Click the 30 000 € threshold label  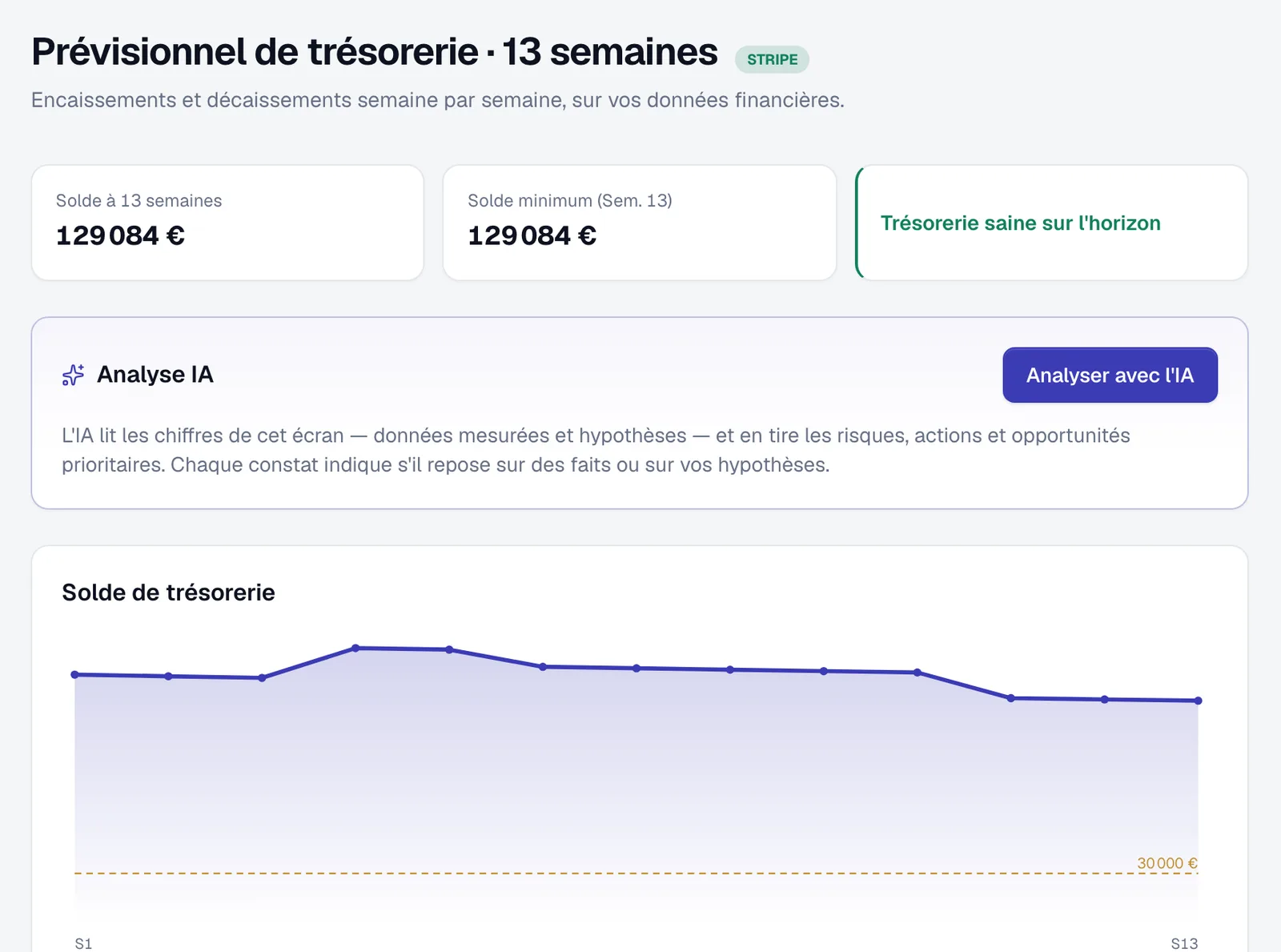[x=1167, y=863]
